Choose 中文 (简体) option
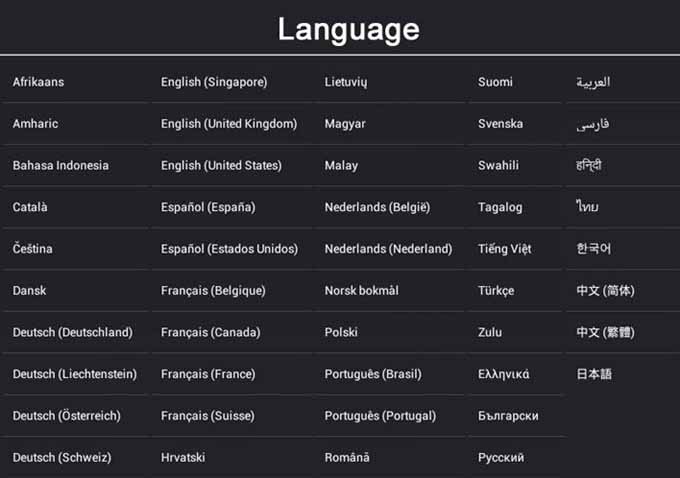Viewport: 680px width, 478px height. pos(605,291)
